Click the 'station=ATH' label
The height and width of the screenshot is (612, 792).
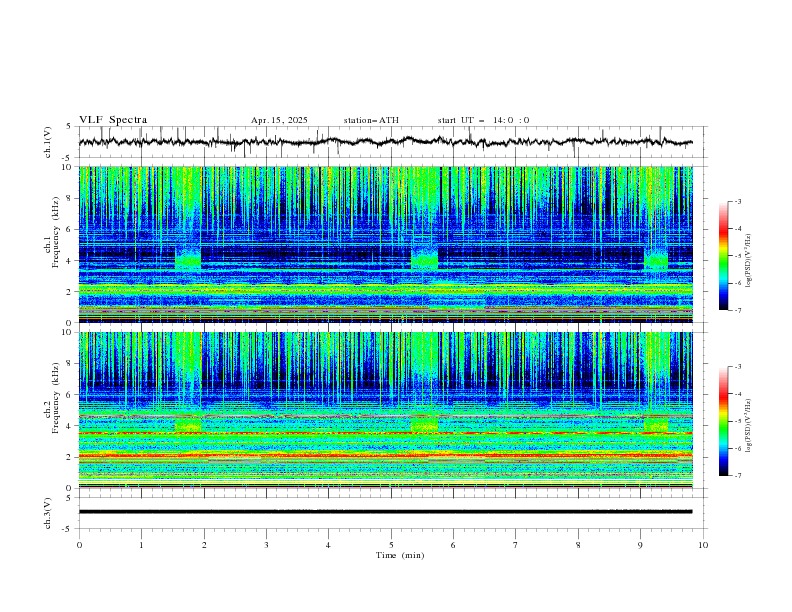point(371,120)
